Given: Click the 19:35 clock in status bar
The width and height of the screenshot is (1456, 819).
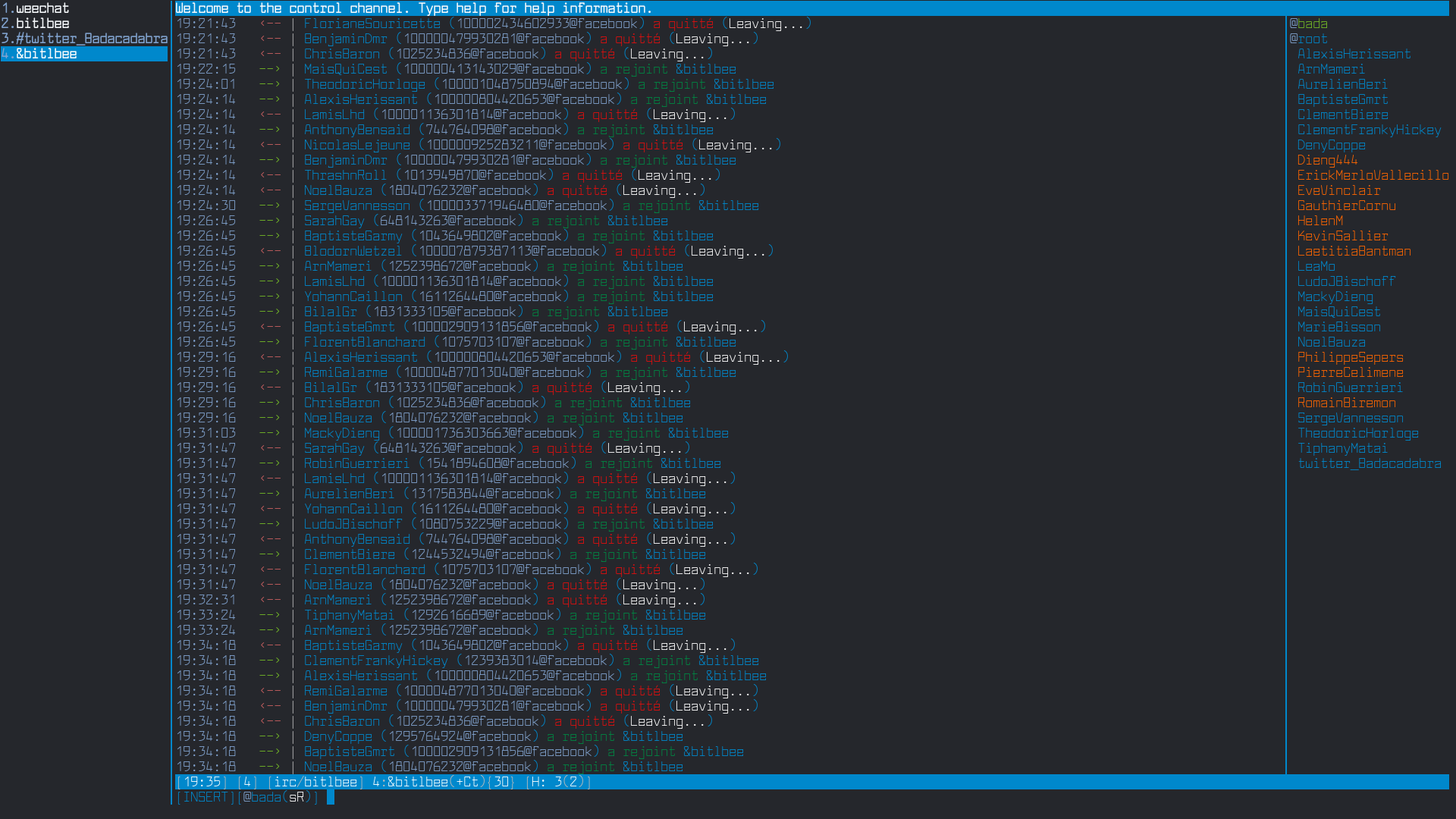Looking at the screenshot, I should [x=202, y=782].
